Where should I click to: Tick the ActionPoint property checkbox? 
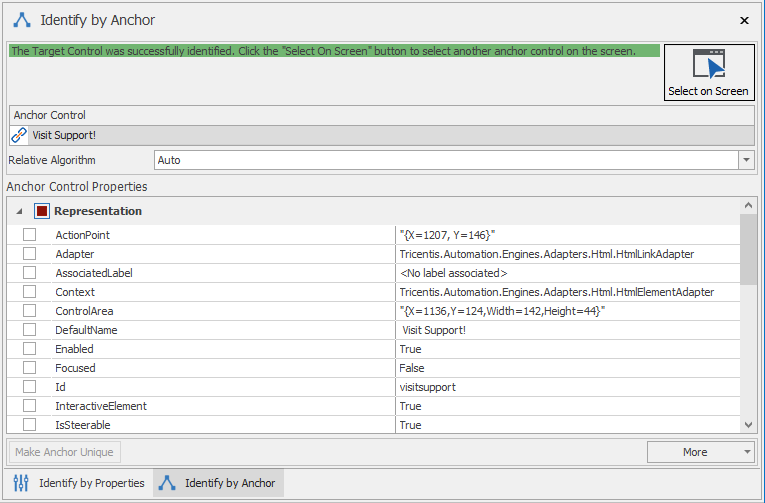tap(29, 235)
